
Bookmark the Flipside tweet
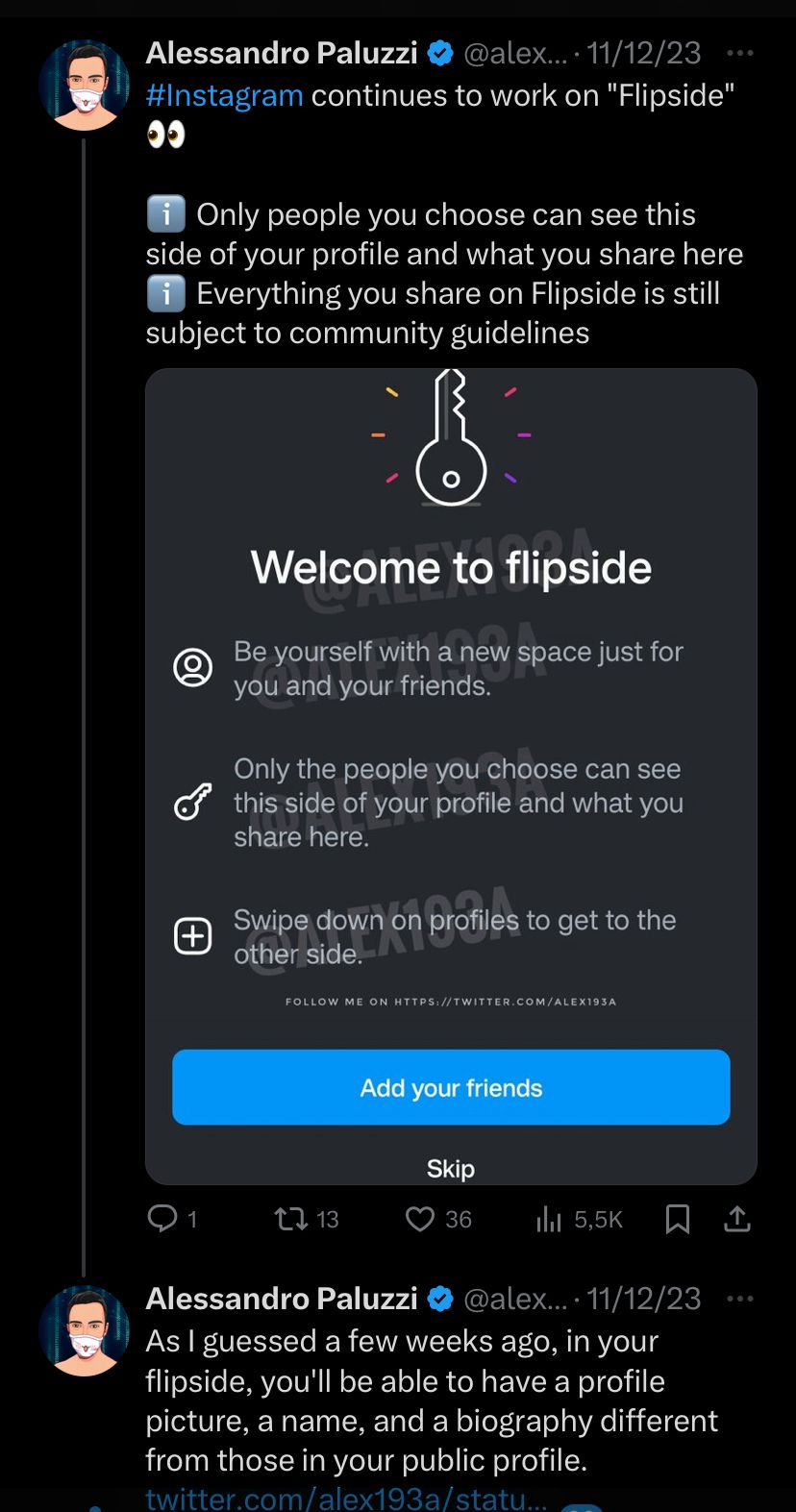pyautogui.click(x=678, y=1219)
